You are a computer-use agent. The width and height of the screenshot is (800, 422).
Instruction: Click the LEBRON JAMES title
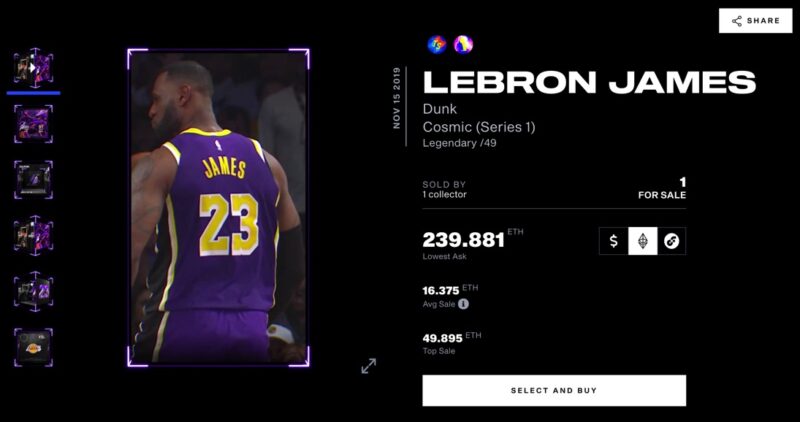(589, 82)
